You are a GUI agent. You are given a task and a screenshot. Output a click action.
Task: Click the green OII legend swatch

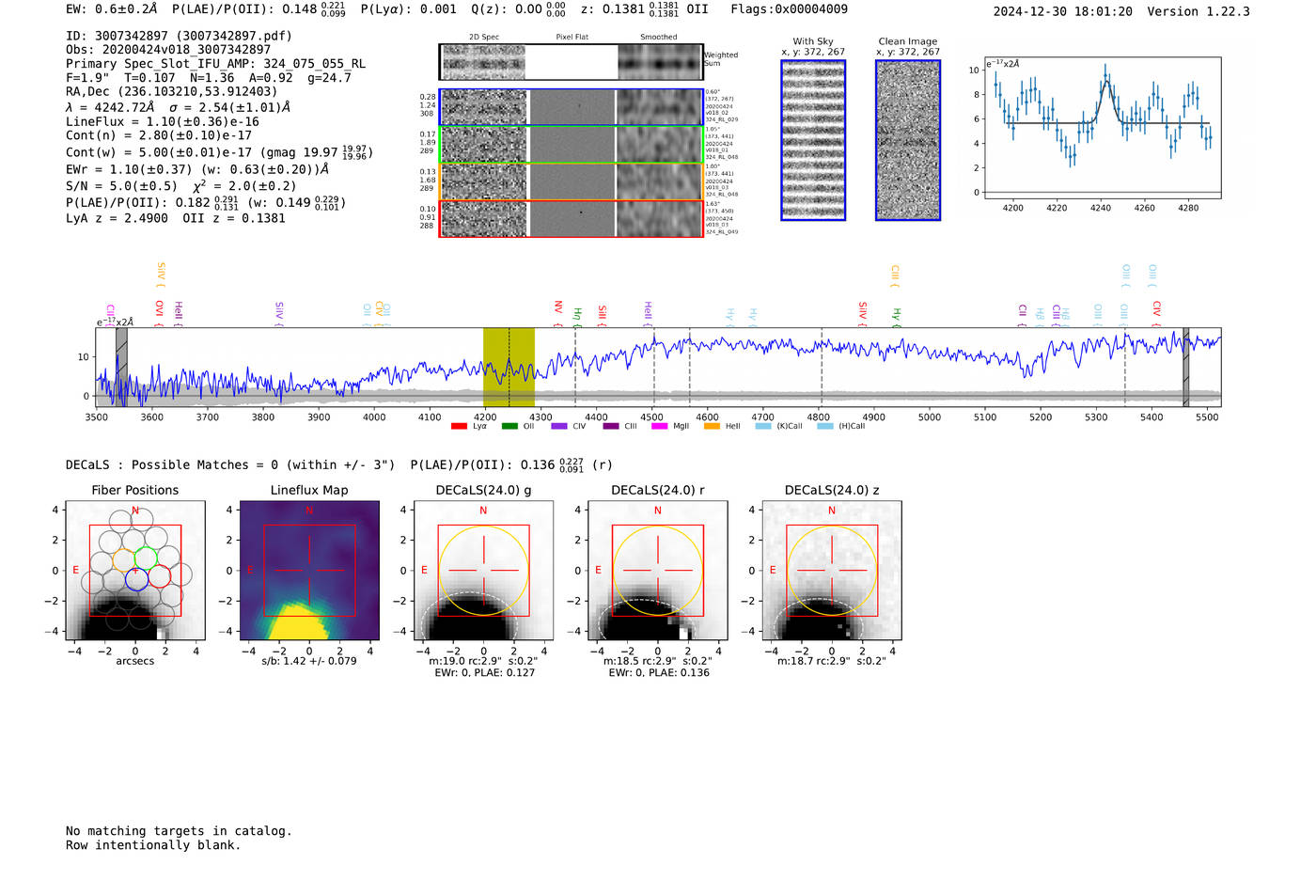point(509,427)
